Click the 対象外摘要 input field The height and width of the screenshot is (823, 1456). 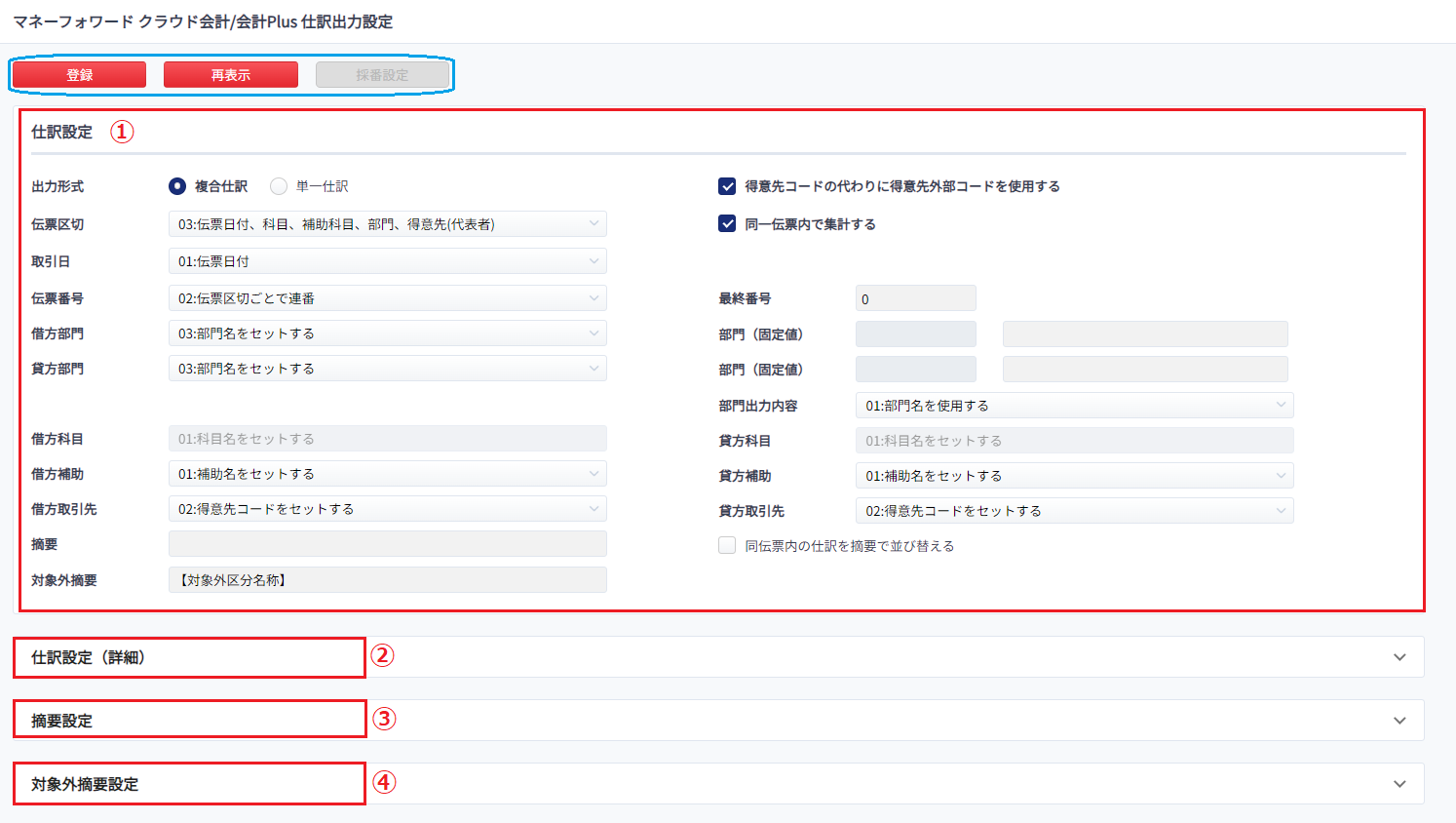(x=388, y=580)
